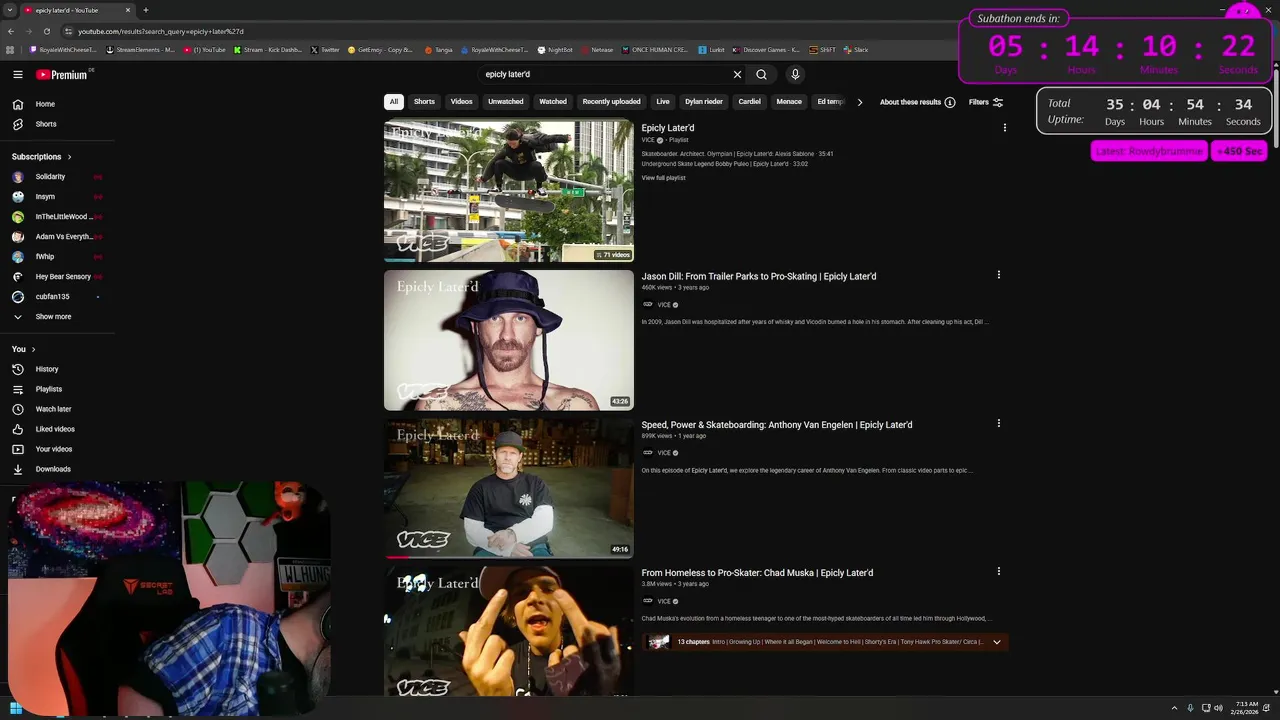Select the Live filter chip
The height and width of the screenshot is (720, 1280).
pos(663,102)
